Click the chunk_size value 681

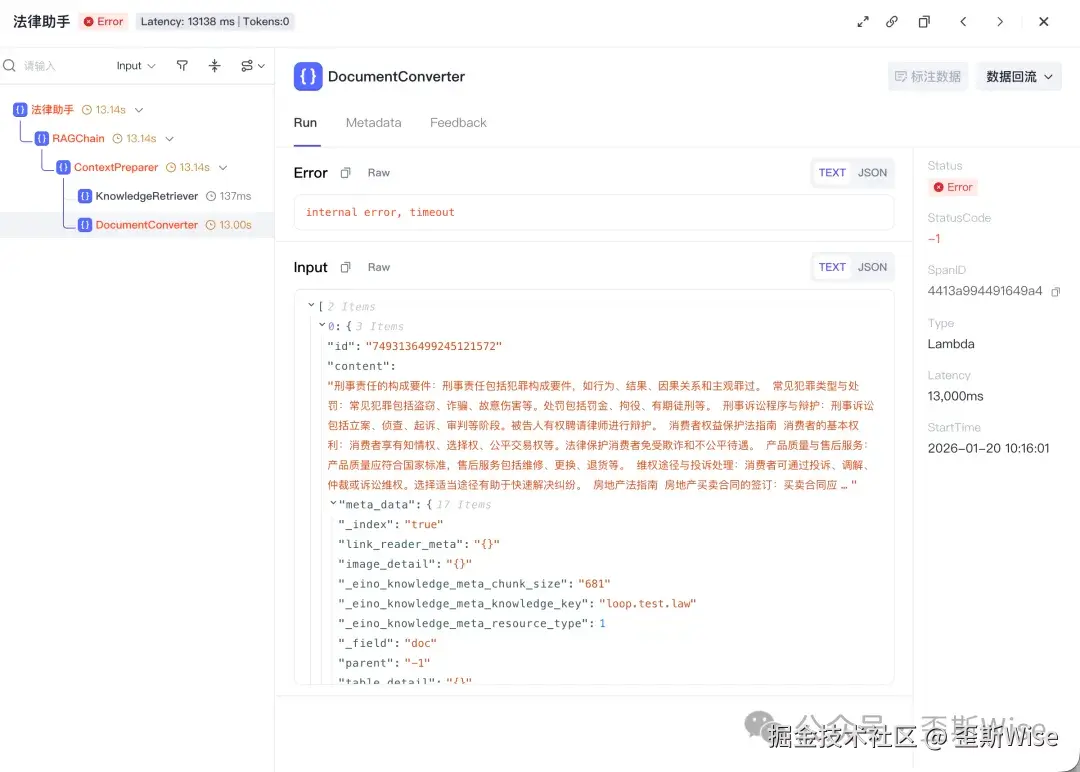(594, 584)
